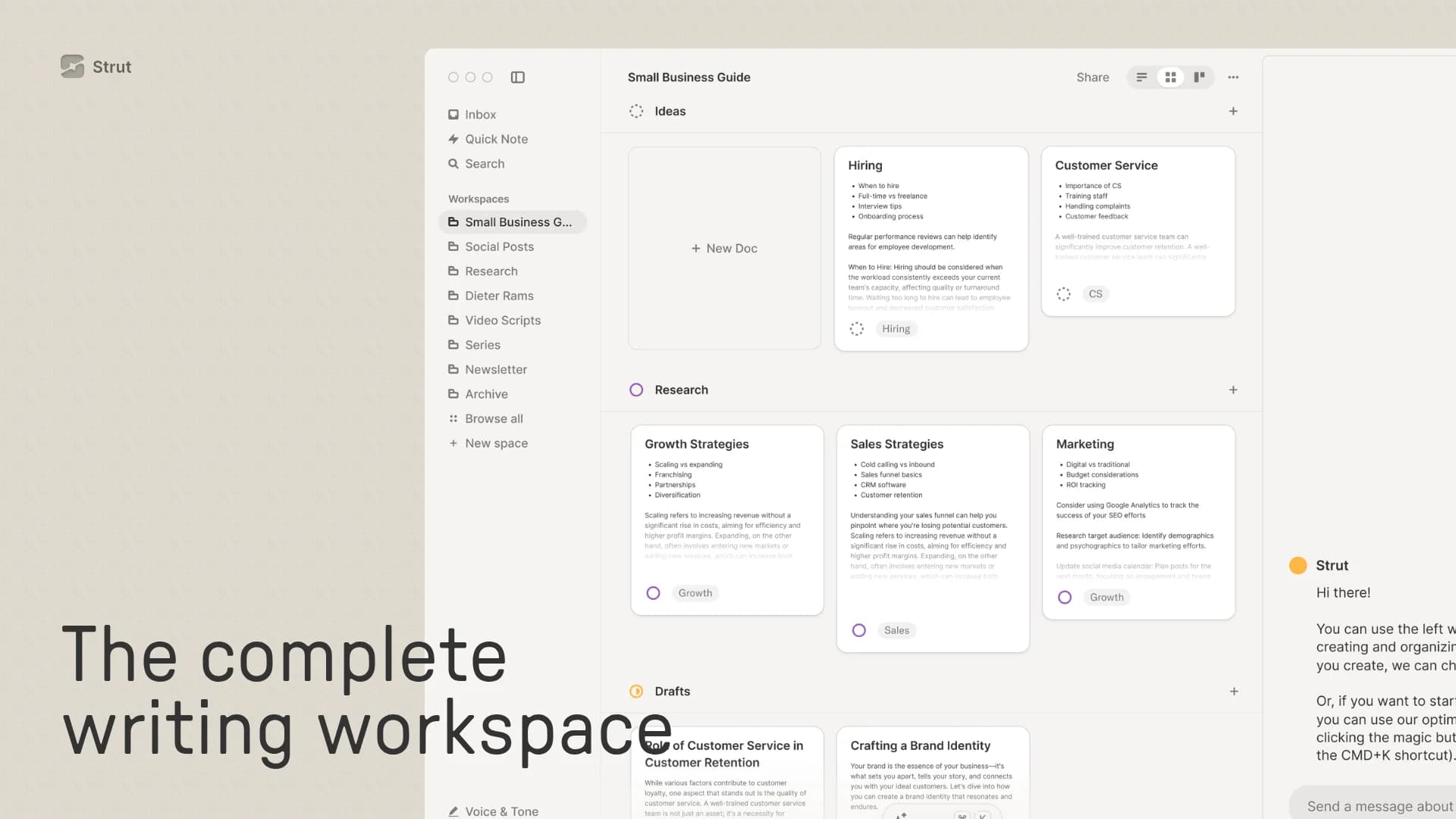Click status circle on Growth Strategies card
Viewport: 1456px width, 819px height.
click(653, 593)
